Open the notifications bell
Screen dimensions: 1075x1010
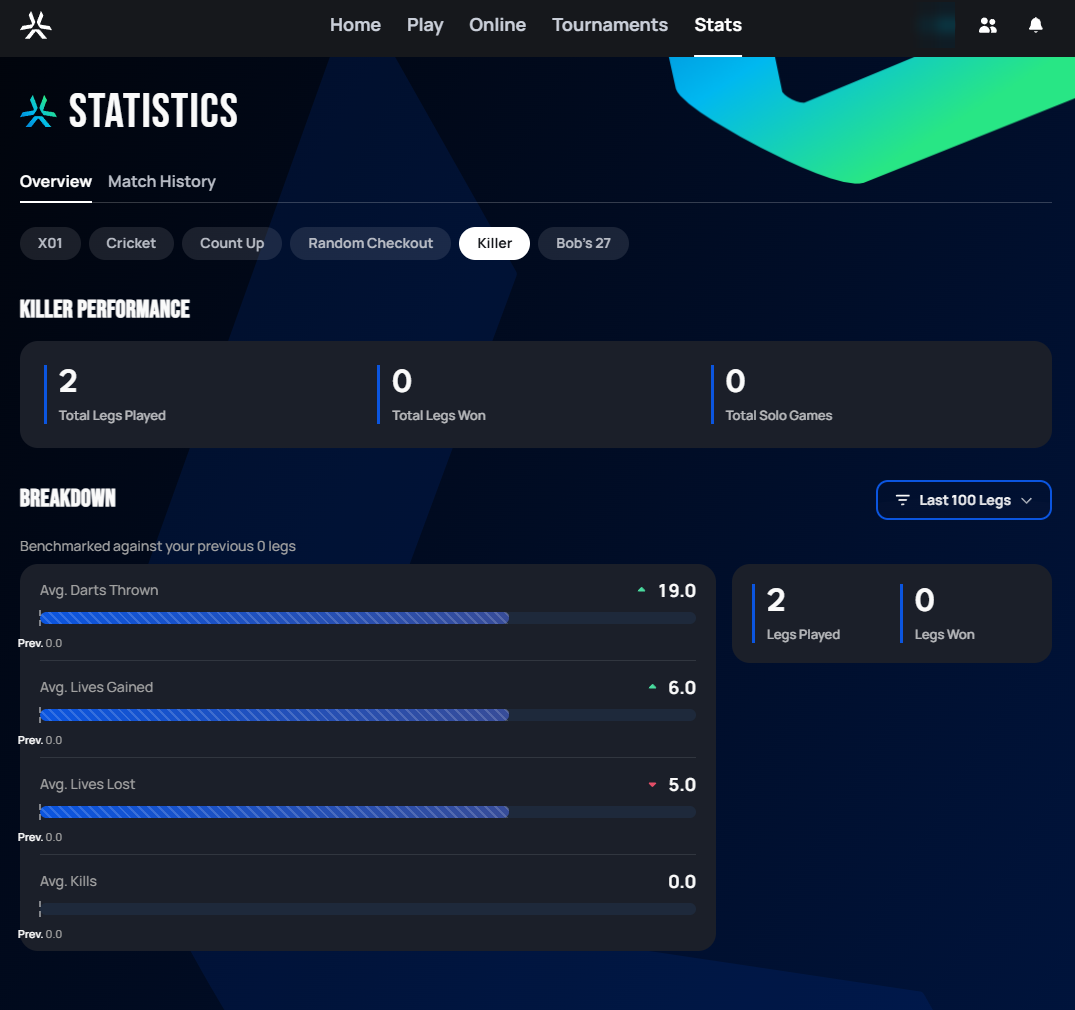[1035, 25]
